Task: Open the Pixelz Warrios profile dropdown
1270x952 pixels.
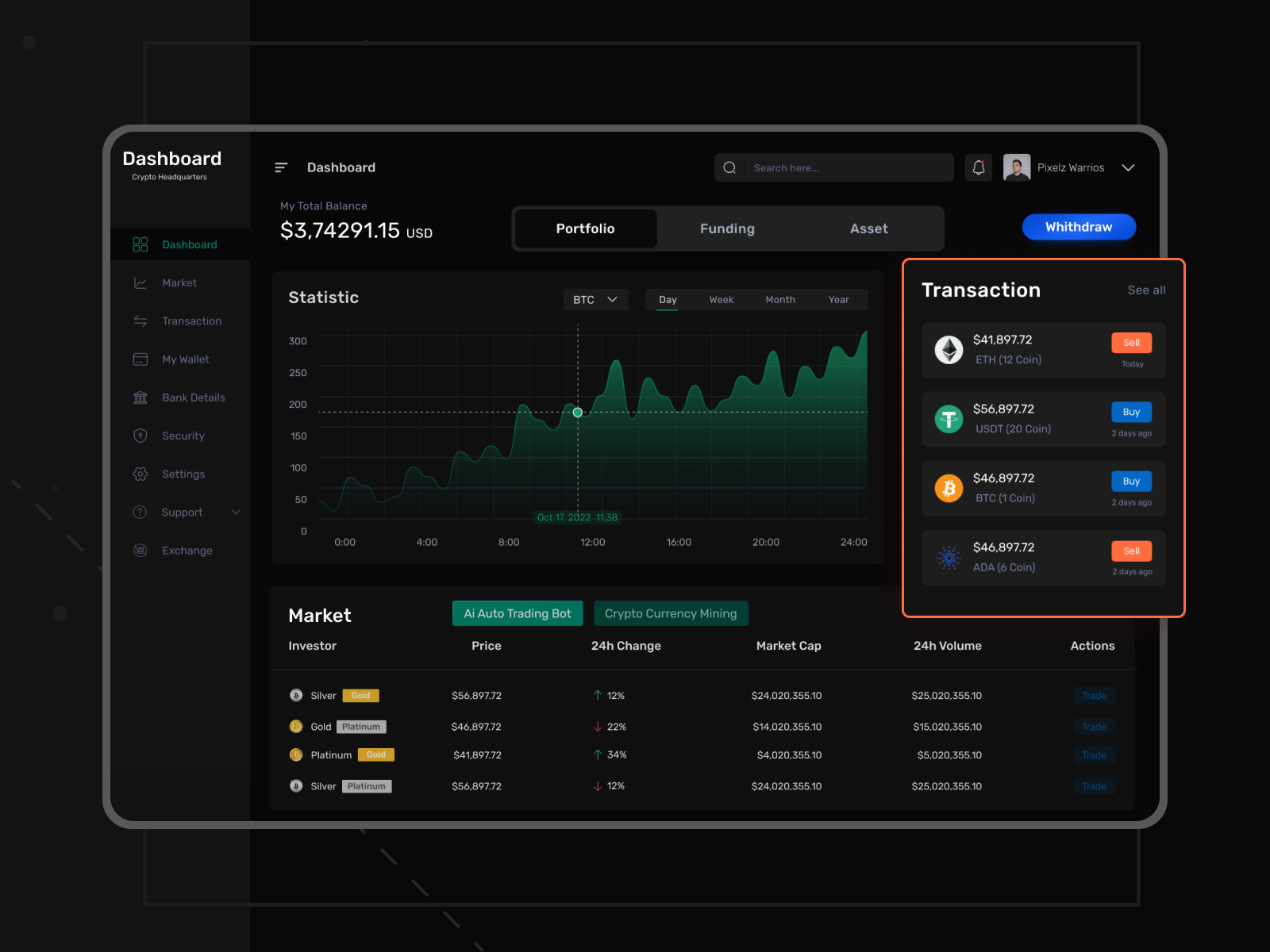Action: point(1128,167)
